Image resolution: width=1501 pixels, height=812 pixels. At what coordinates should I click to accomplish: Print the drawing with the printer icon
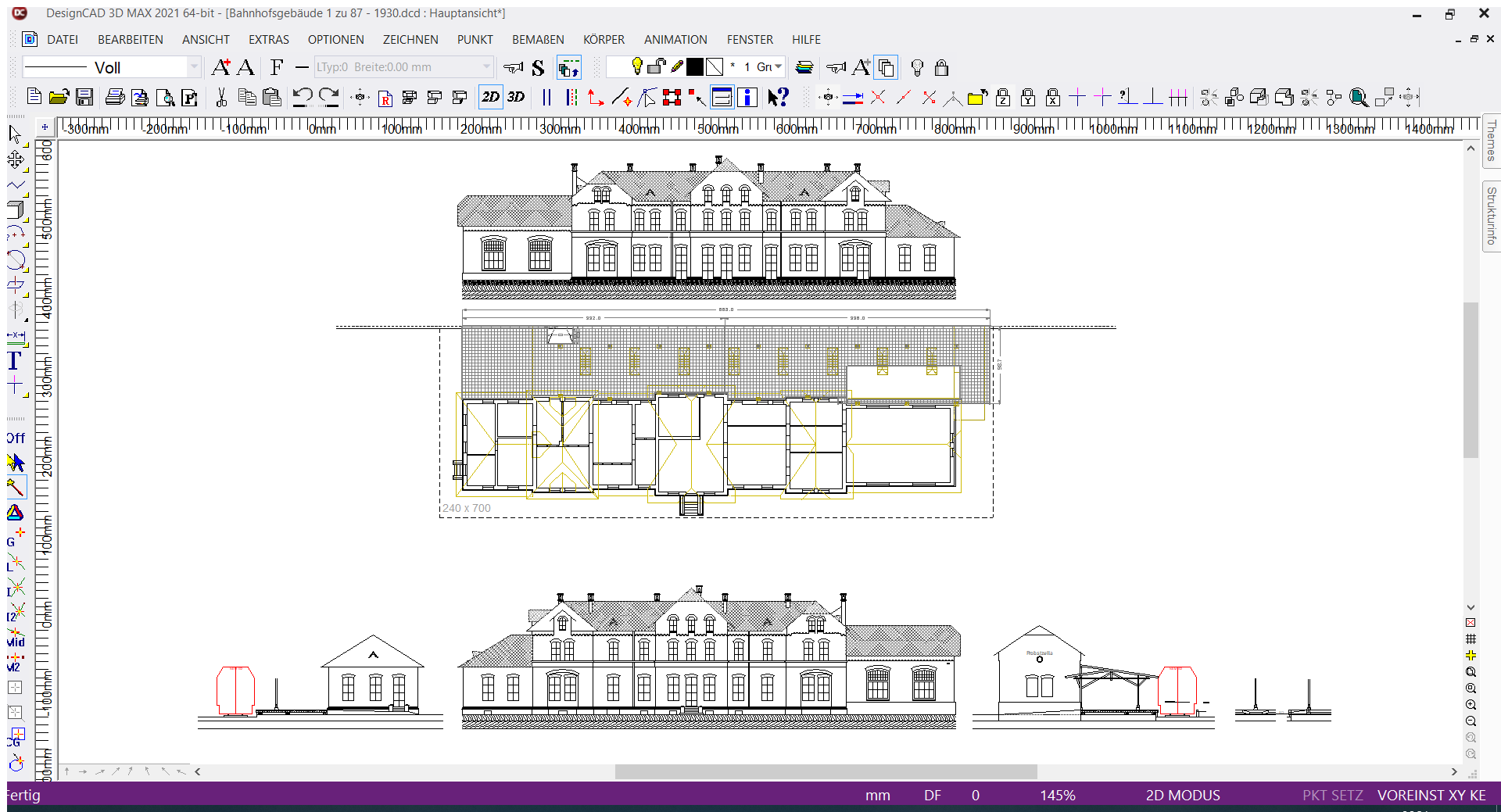[x=114, y=97]
